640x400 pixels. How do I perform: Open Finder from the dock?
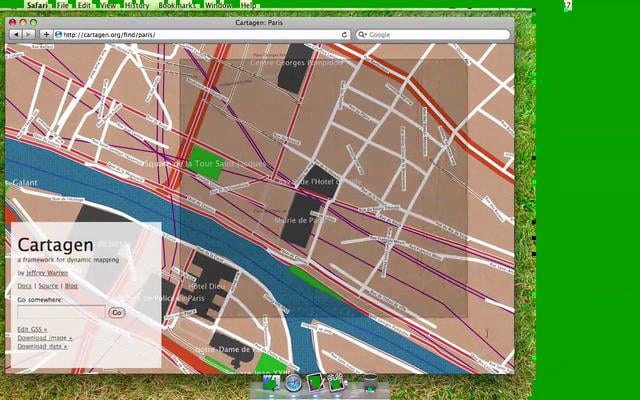point(271,383)
